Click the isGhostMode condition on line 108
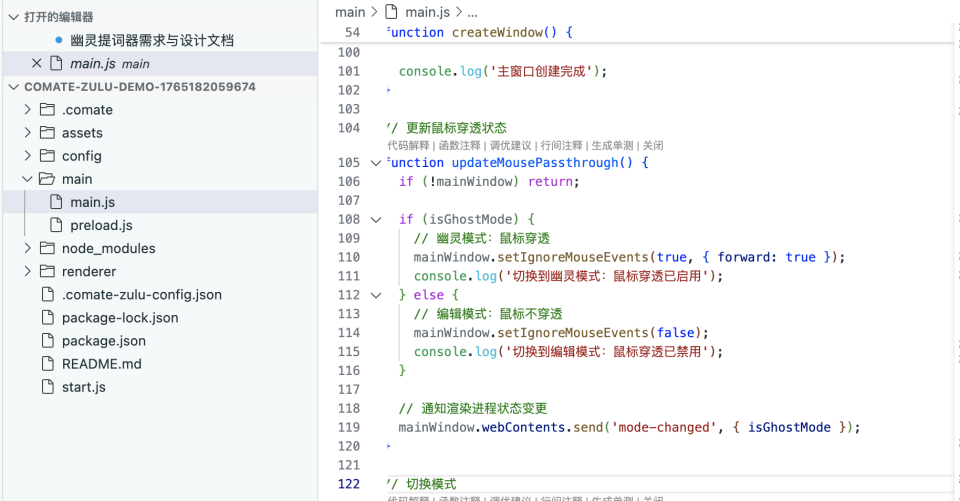The image size is (960, 501). coord(470,220)
